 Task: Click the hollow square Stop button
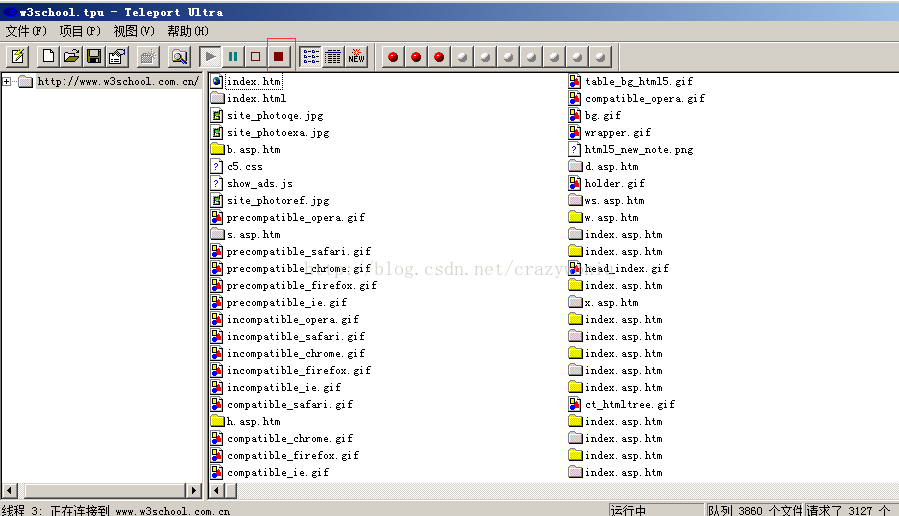(255, 56)
